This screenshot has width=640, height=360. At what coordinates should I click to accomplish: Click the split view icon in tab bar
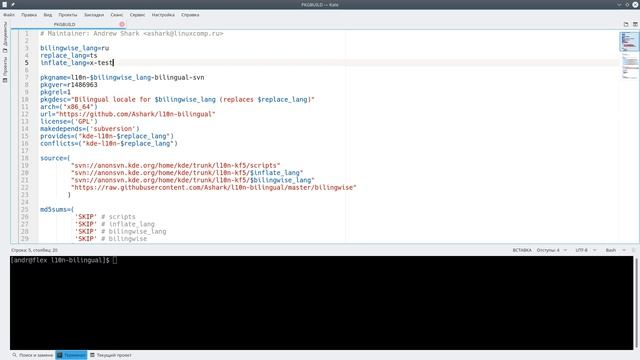coord(635,24)
